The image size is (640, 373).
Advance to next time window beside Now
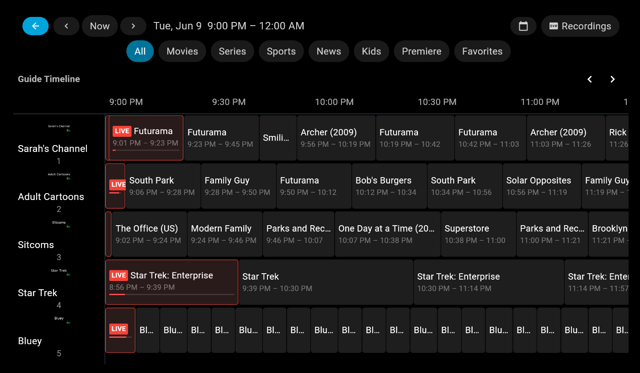coord(133,26)
